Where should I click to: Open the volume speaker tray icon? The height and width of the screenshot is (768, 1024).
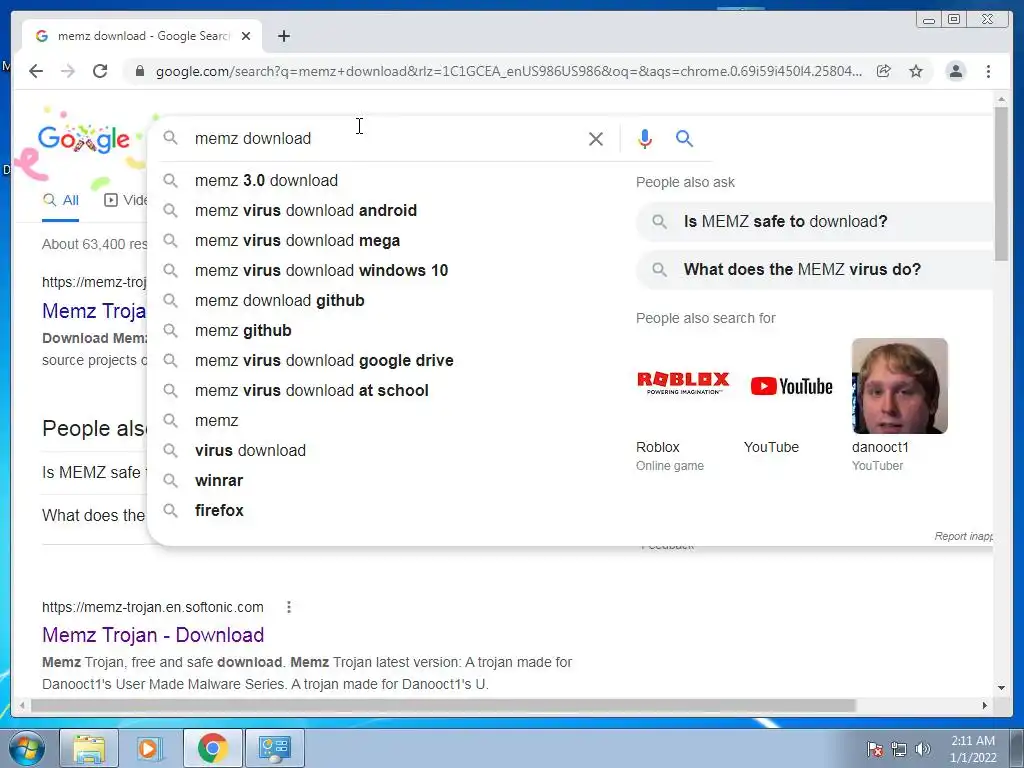point(923,749)
